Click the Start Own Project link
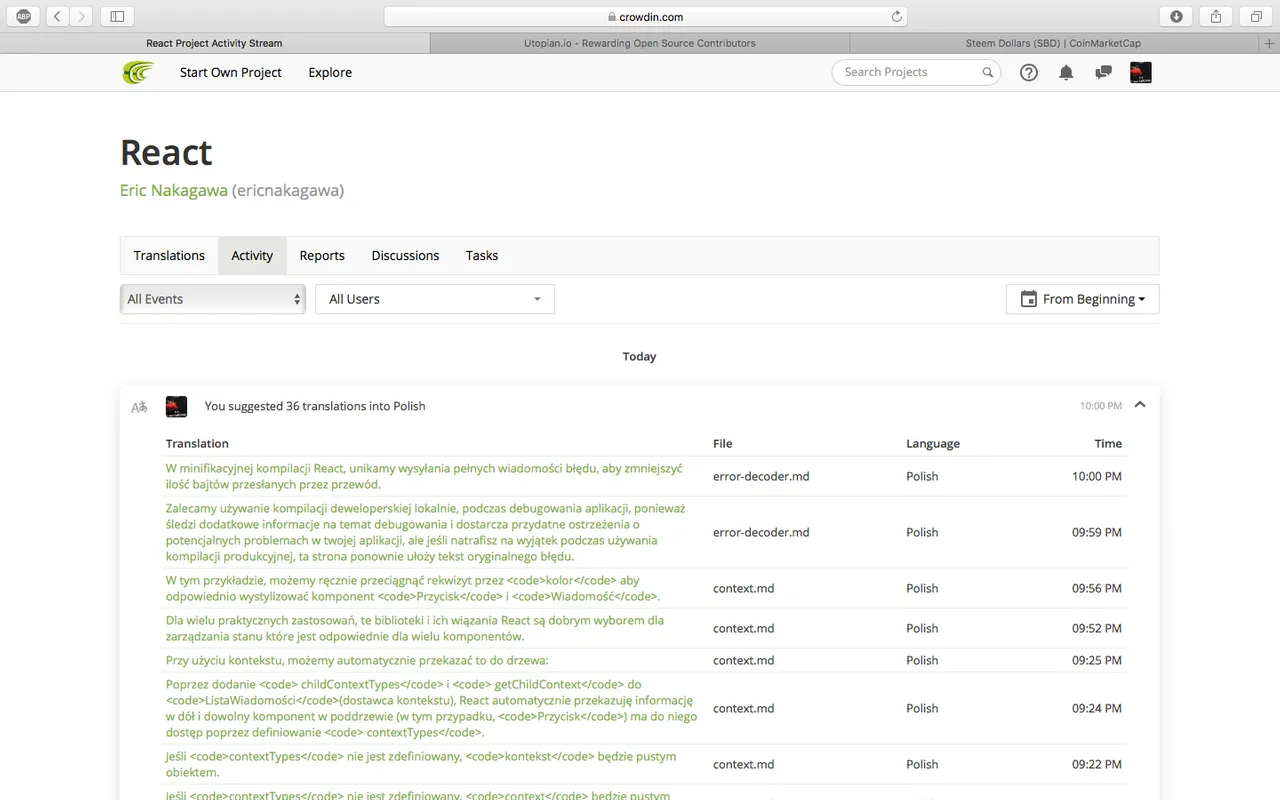This screenshot has width=1280, height=800. pos(231,72)
